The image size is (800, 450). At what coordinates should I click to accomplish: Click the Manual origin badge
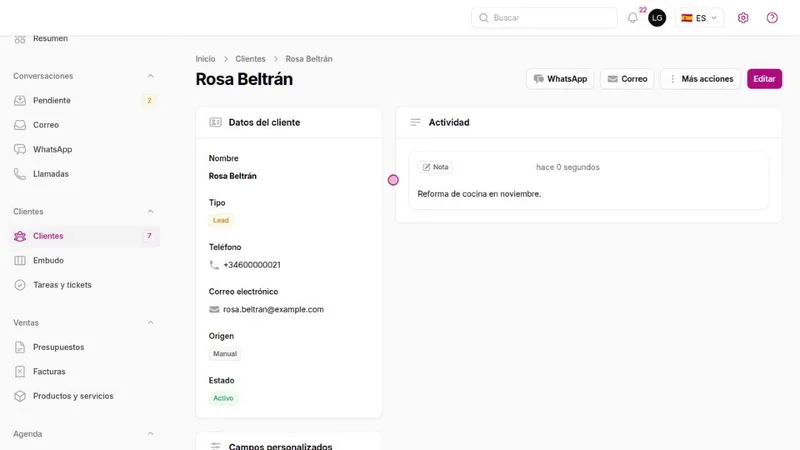tap(224, 354)
